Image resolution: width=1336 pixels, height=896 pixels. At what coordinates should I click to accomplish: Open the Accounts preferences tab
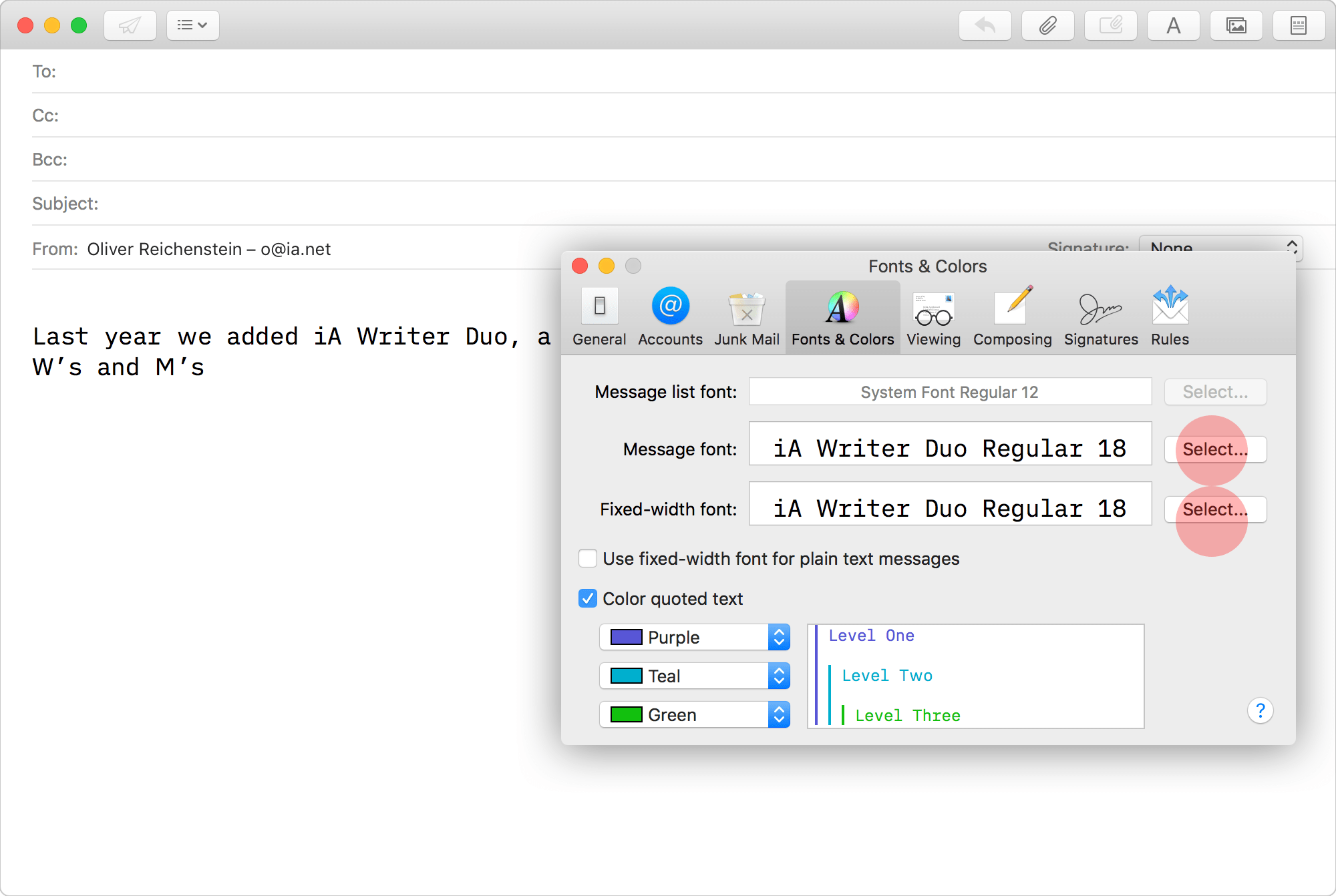[670, 317]
